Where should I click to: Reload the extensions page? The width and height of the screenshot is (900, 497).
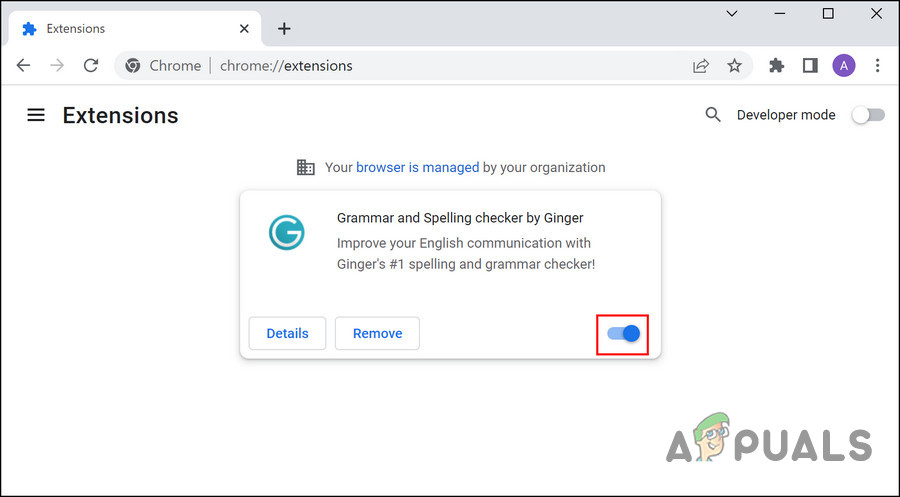[91, 65]
